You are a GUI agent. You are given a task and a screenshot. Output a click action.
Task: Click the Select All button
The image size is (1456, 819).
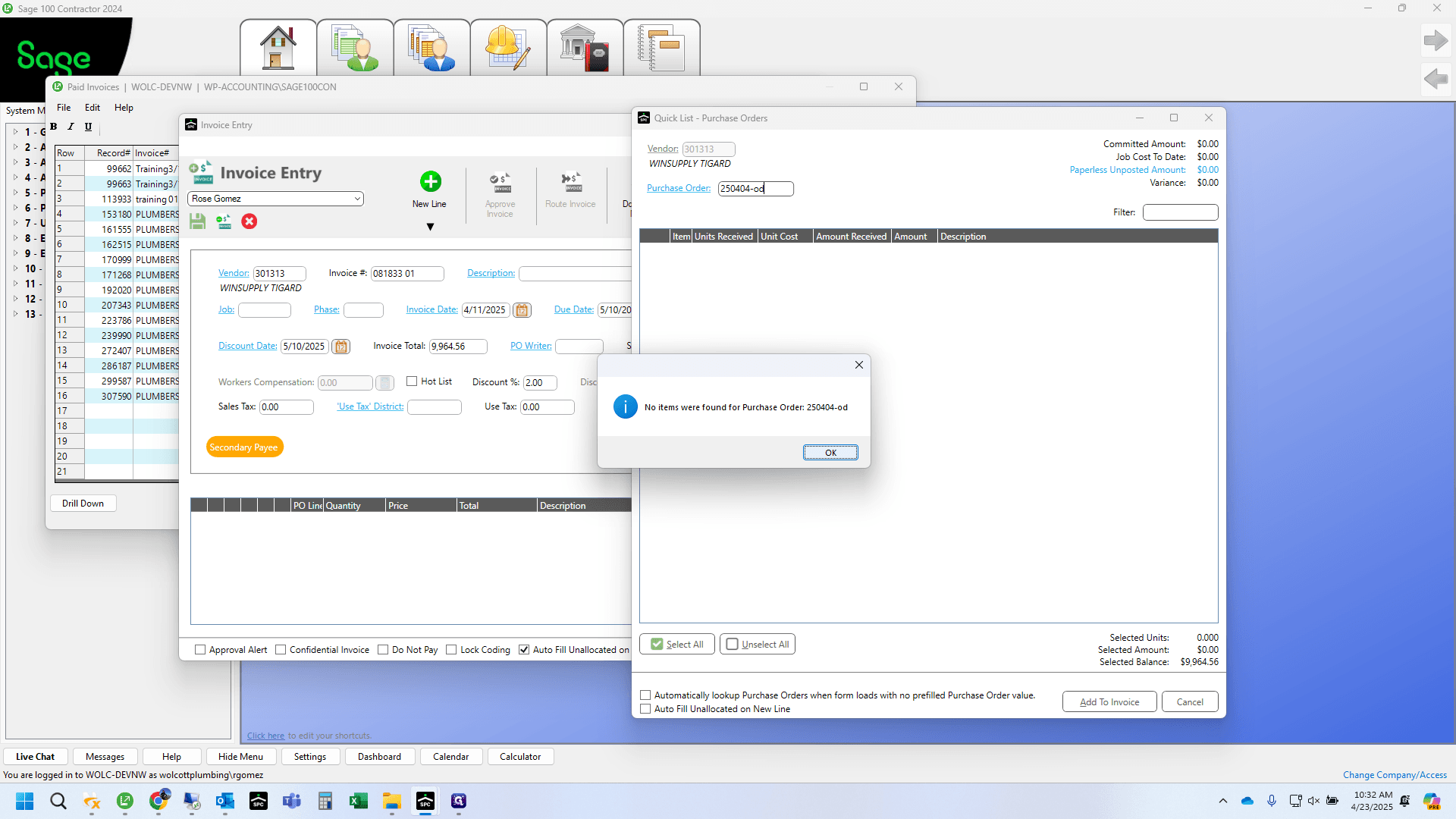point(677,645)
